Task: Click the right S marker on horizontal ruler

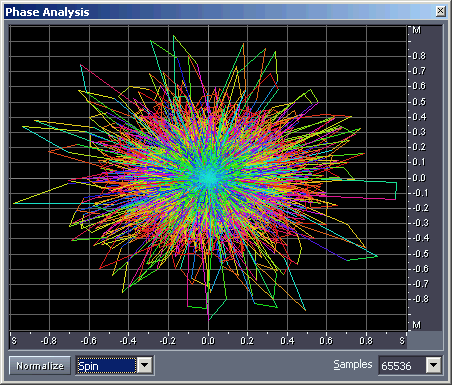Action: click(x=402, y=341)
